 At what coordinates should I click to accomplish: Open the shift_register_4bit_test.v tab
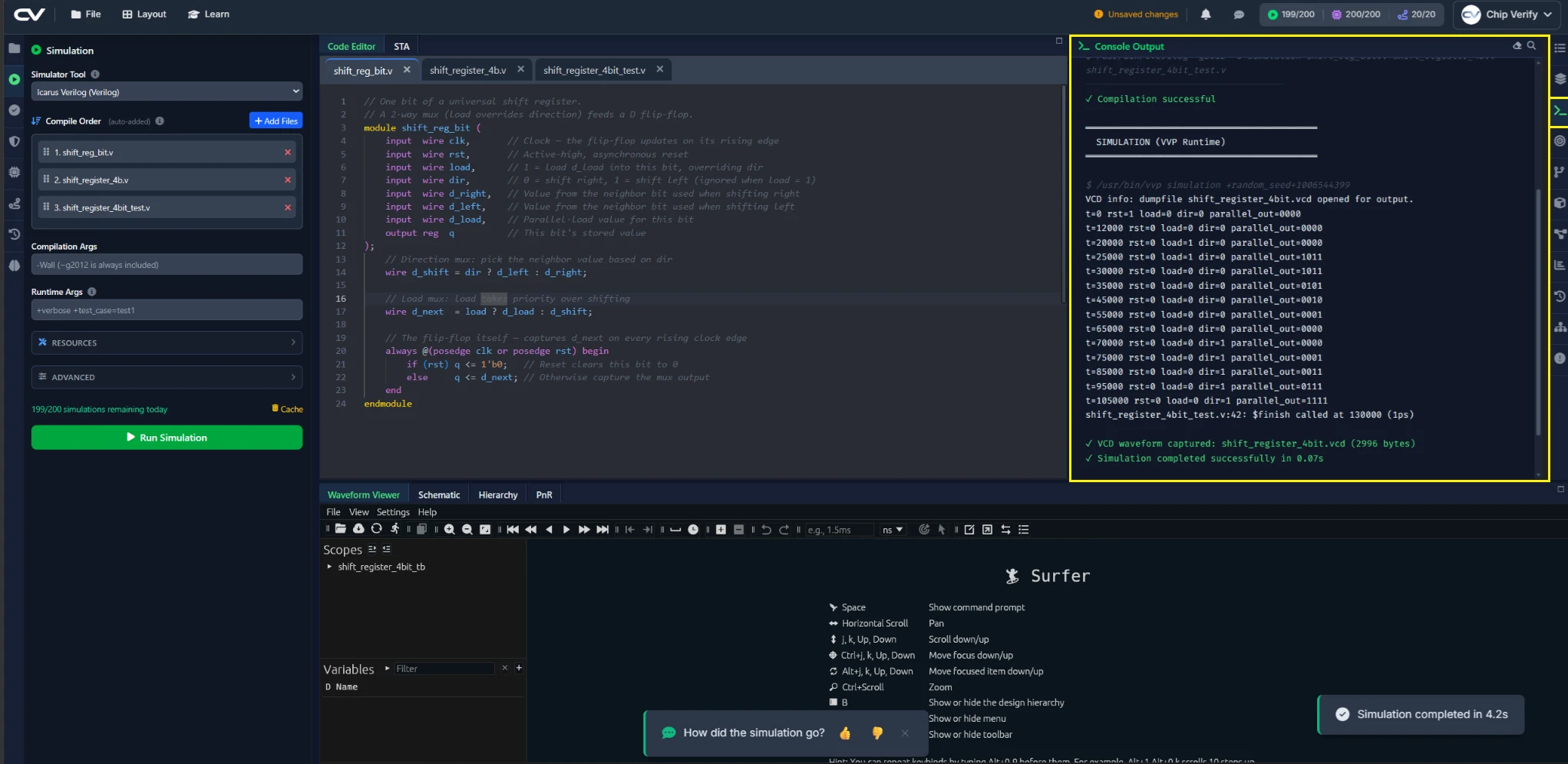594,70
